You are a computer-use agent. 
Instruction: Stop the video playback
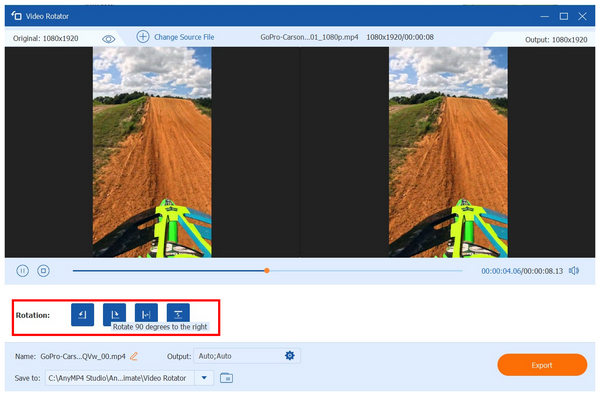coord(43,271)
